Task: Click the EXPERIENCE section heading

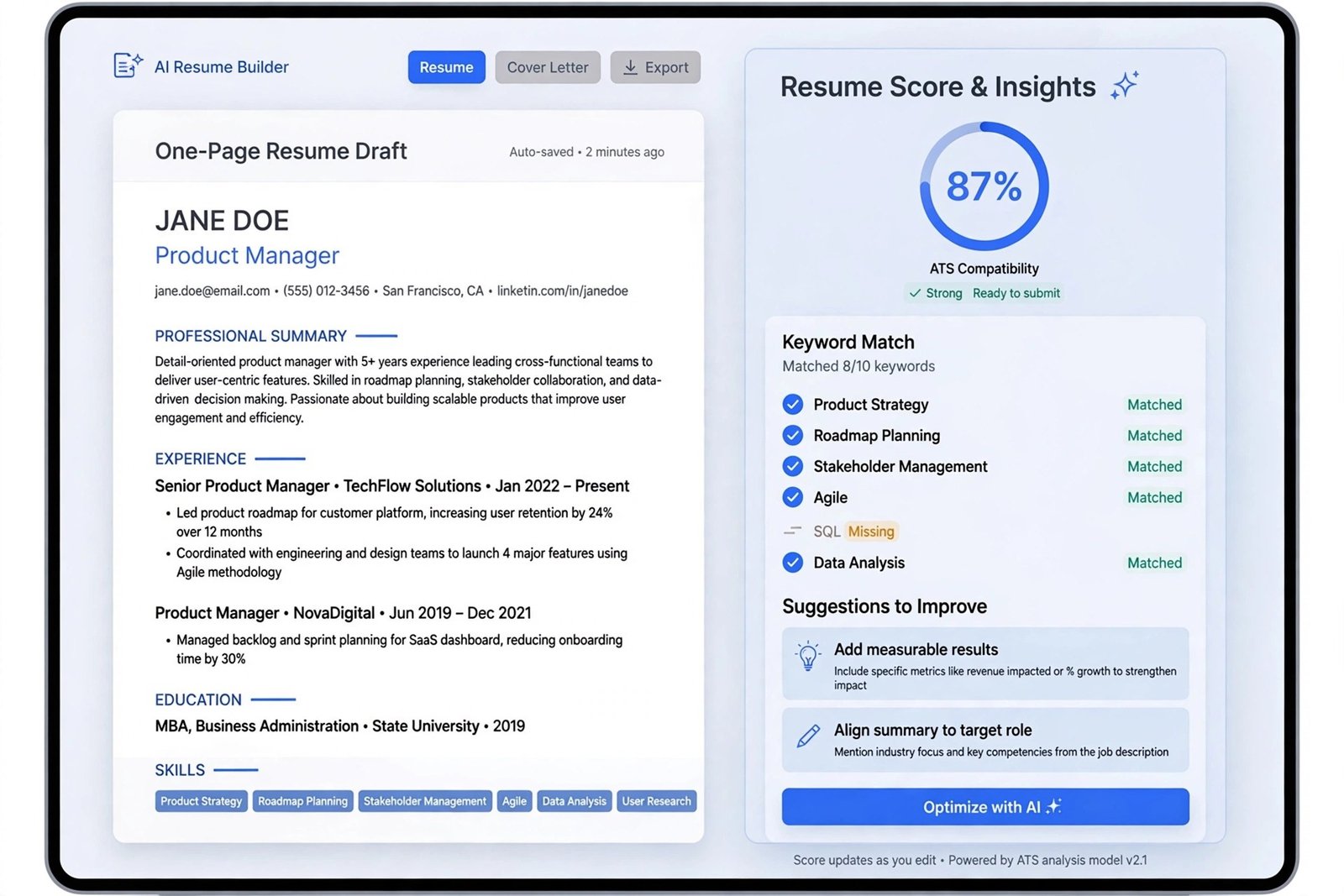Action: pyautogui.click(x=200, y=459)
